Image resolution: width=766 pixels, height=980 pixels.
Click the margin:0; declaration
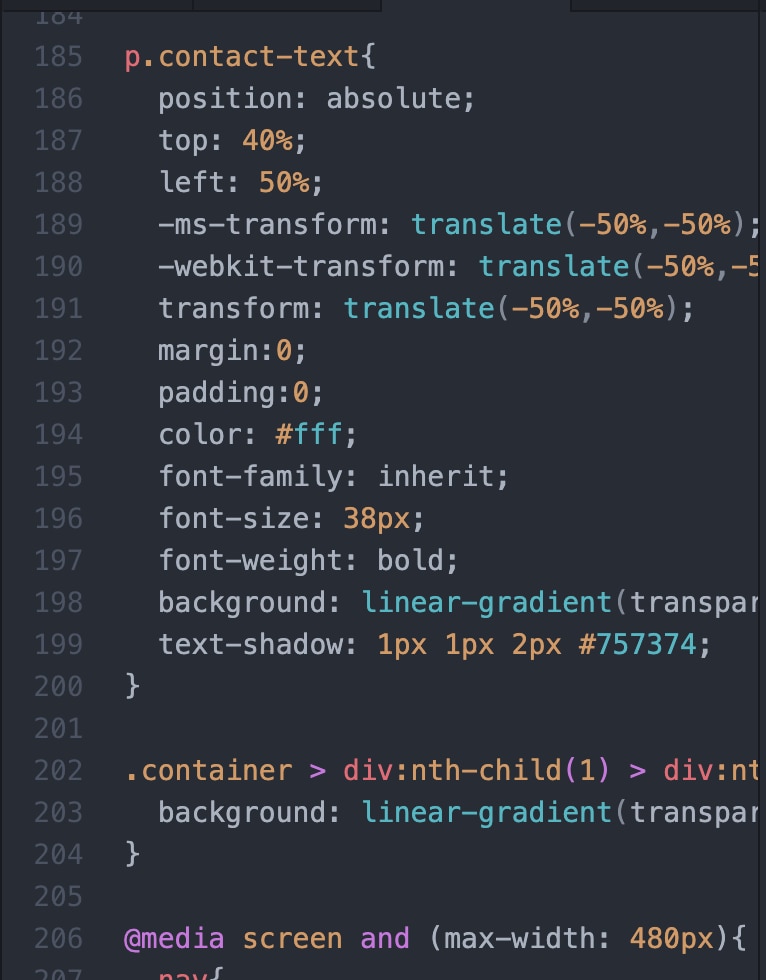tap(232, 351)
